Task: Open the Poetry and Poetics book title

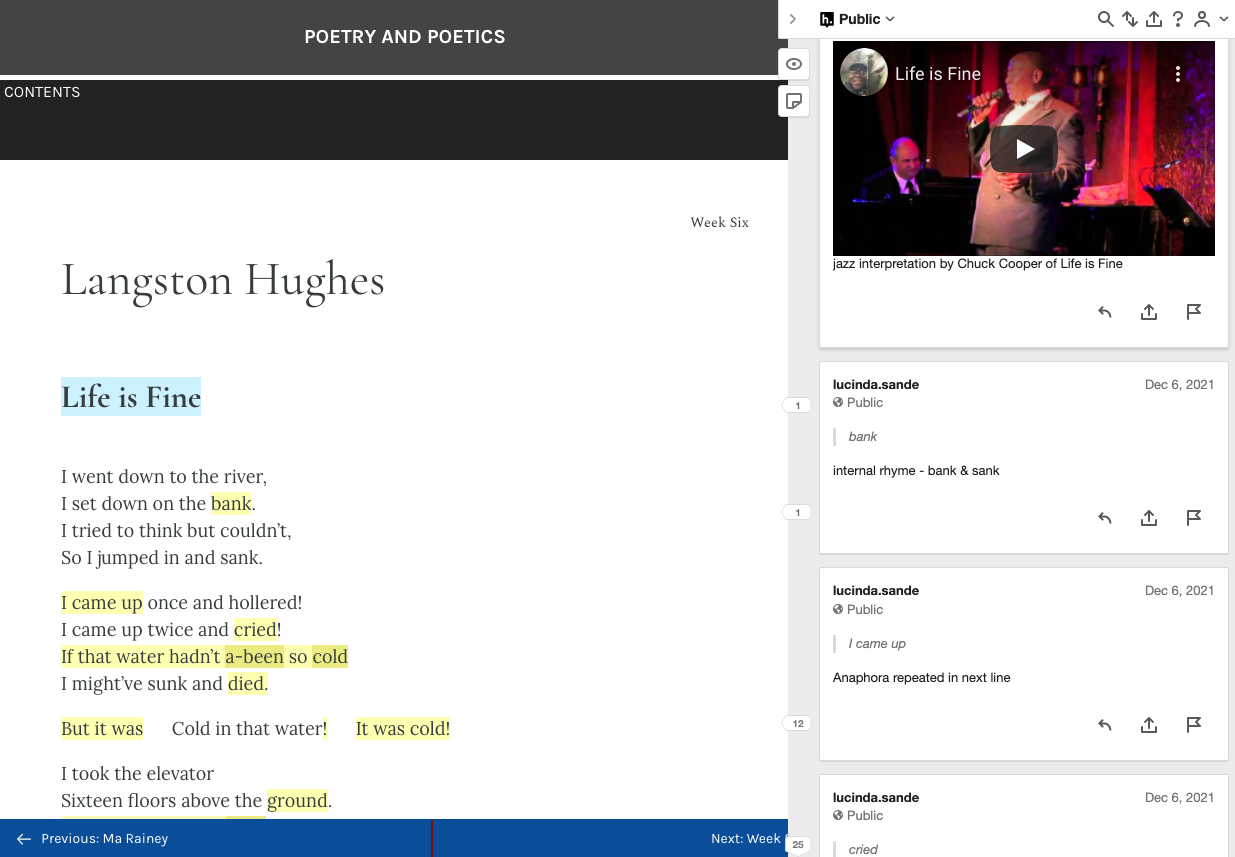Action: coord(405,37)
